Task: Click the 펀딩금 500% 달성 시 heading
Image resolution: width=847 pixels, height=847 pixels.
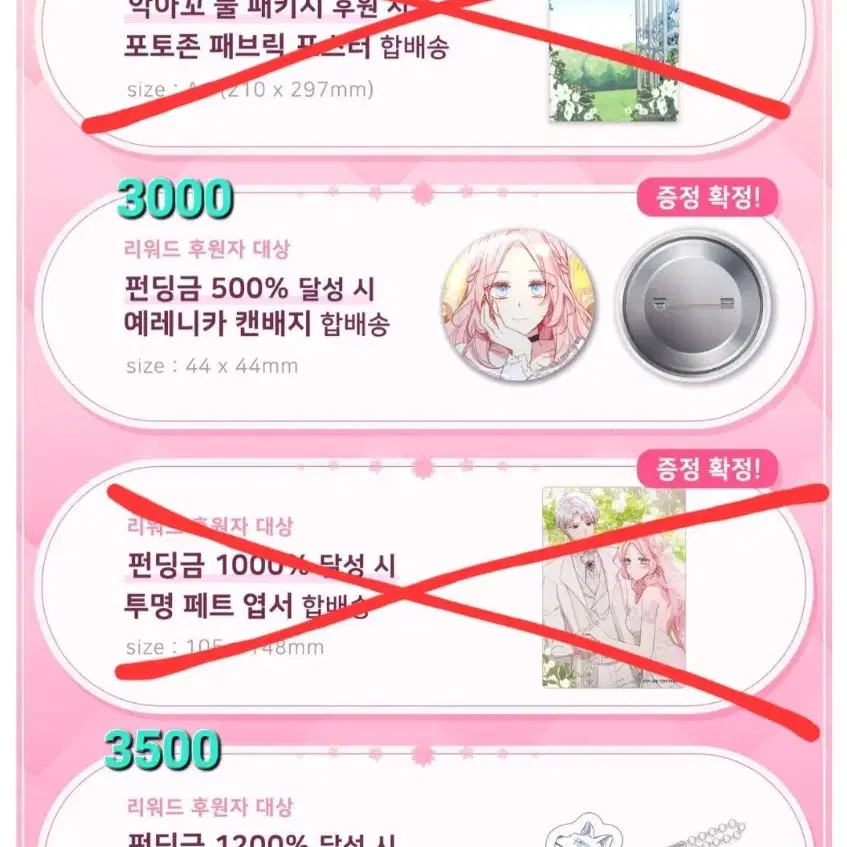Action: (249, 288)
